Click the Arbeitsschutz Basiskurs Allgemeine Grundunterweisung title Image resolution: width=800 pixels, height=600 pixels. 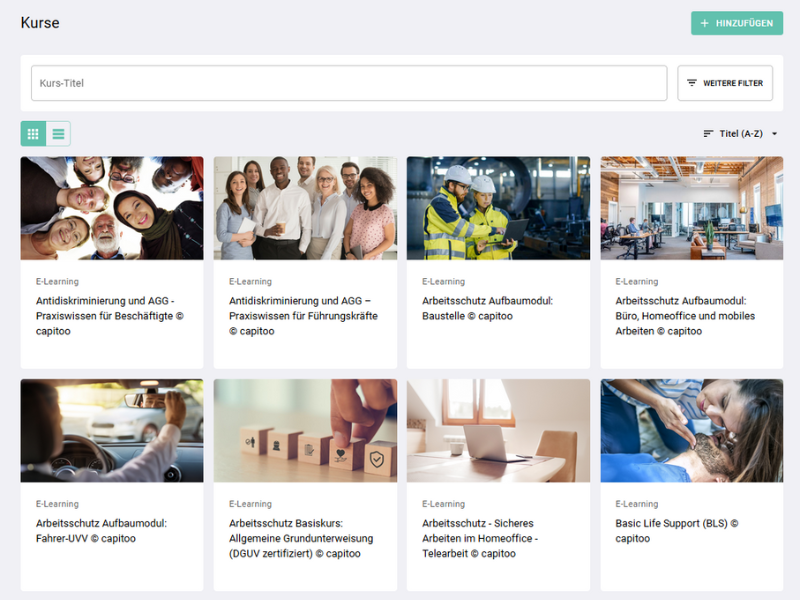(x=301, y=538)
